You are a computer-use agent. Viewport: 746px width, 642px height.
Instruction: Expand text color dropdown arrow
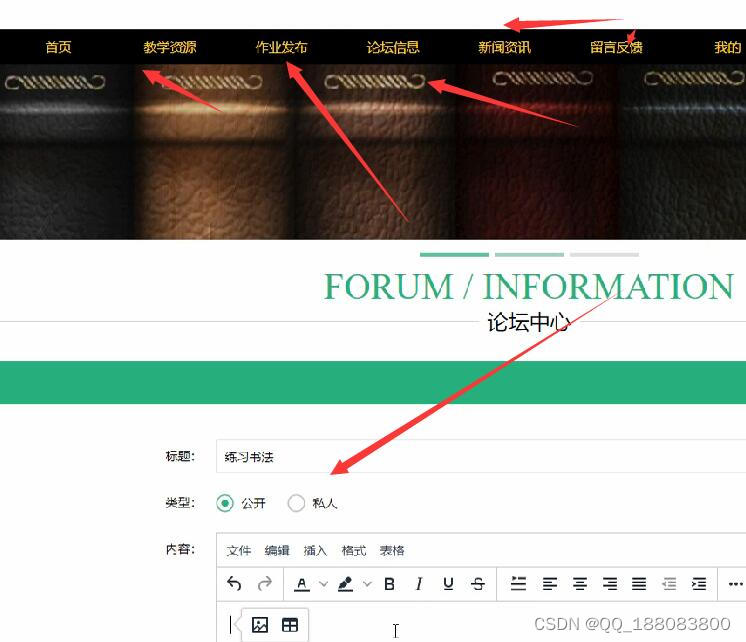[x=324, y=584]
